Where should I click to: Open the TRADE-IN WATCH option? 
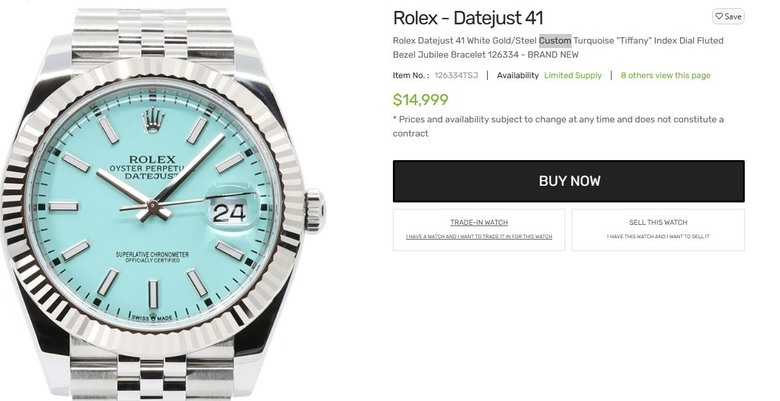point(479,229)
